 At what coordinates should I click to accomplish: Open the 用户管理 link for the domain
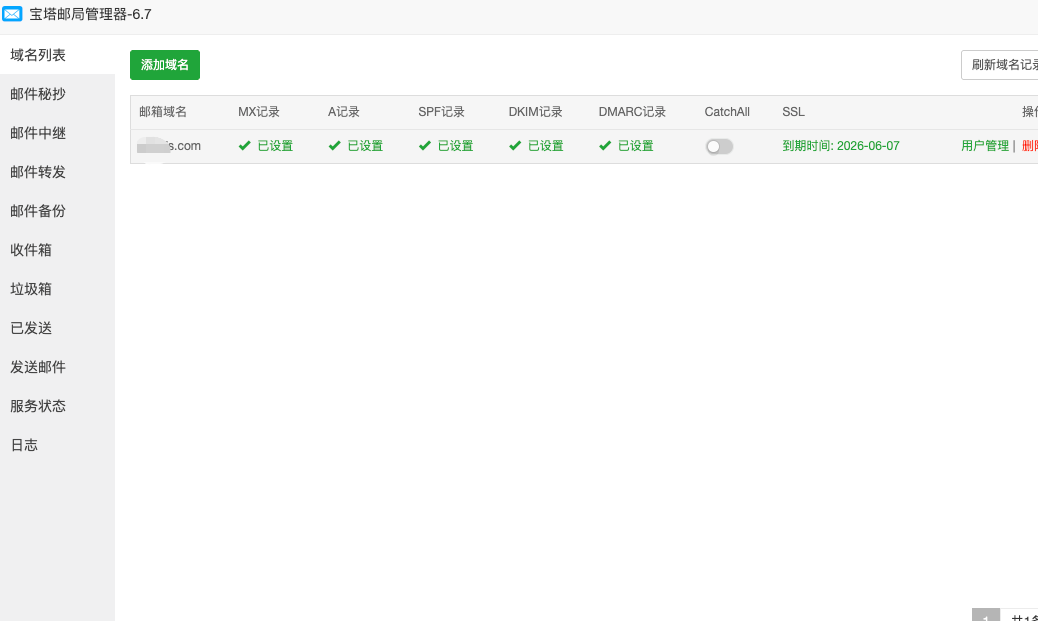point(985,146)
